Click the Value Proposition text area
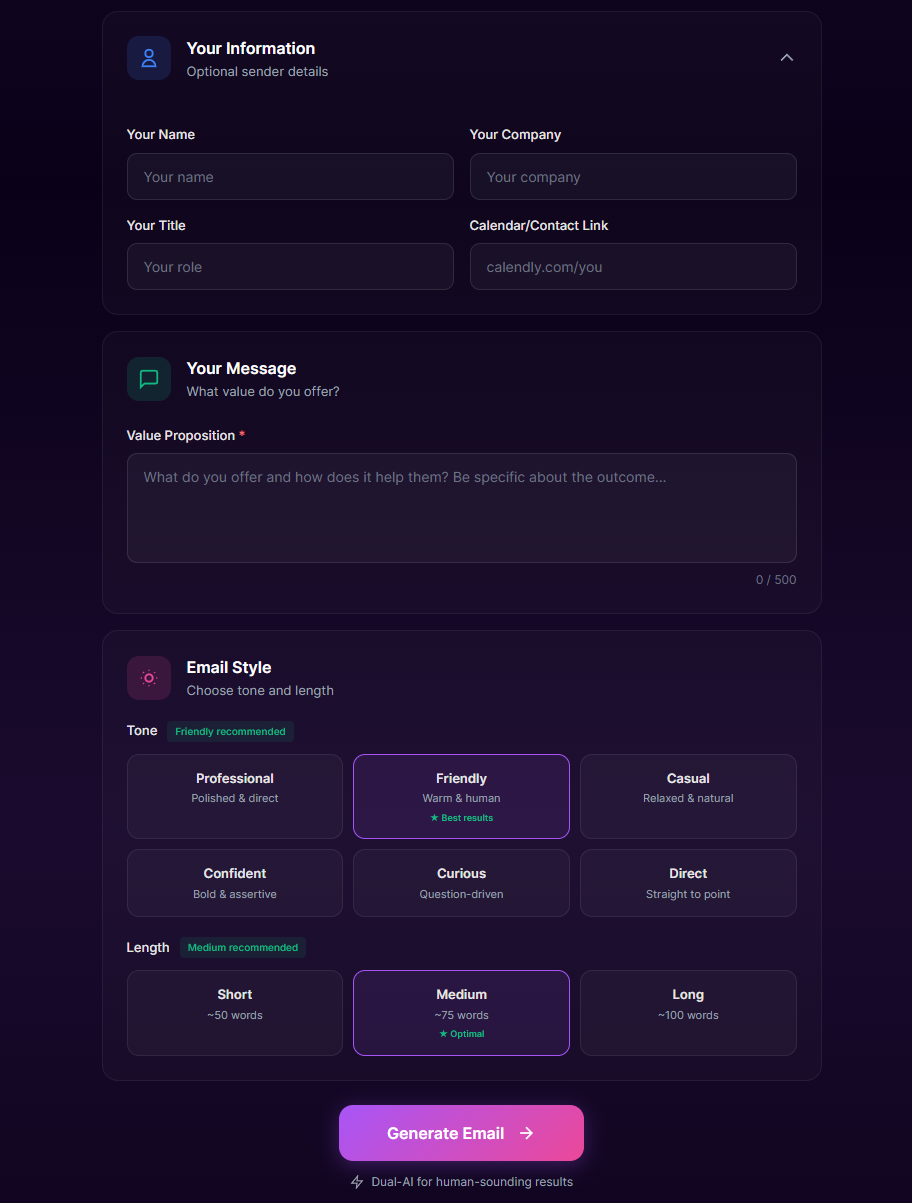 tap(461, 507)
